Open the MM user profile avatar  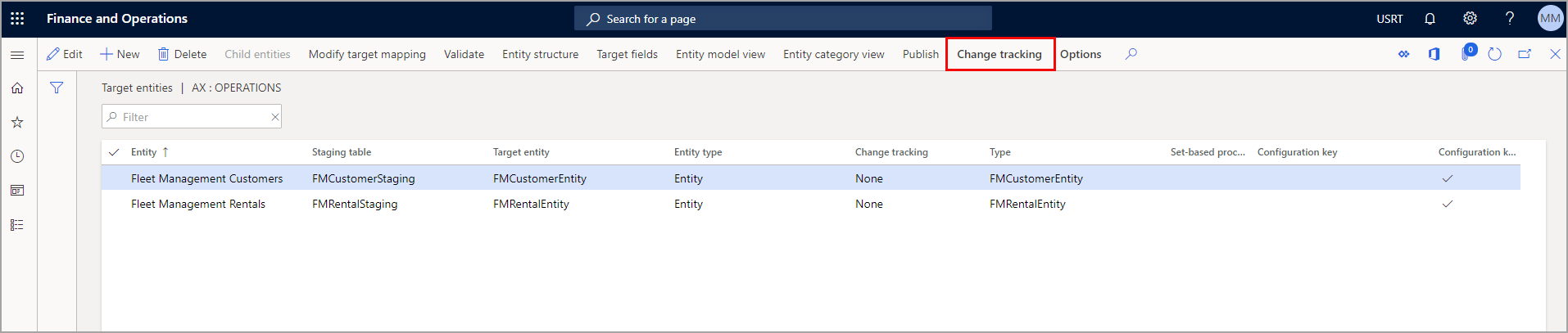(x=1550, y=18)
